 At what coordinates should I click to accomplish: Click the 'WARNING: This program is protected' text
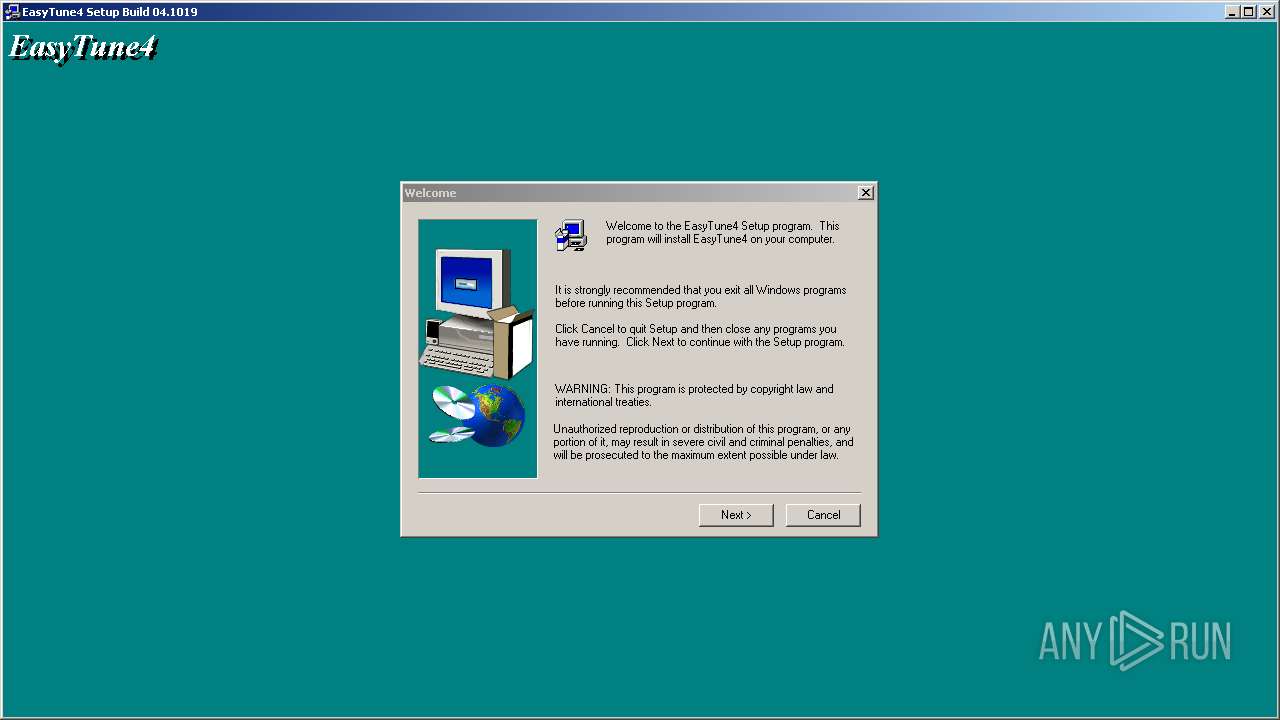click(694, 396)
